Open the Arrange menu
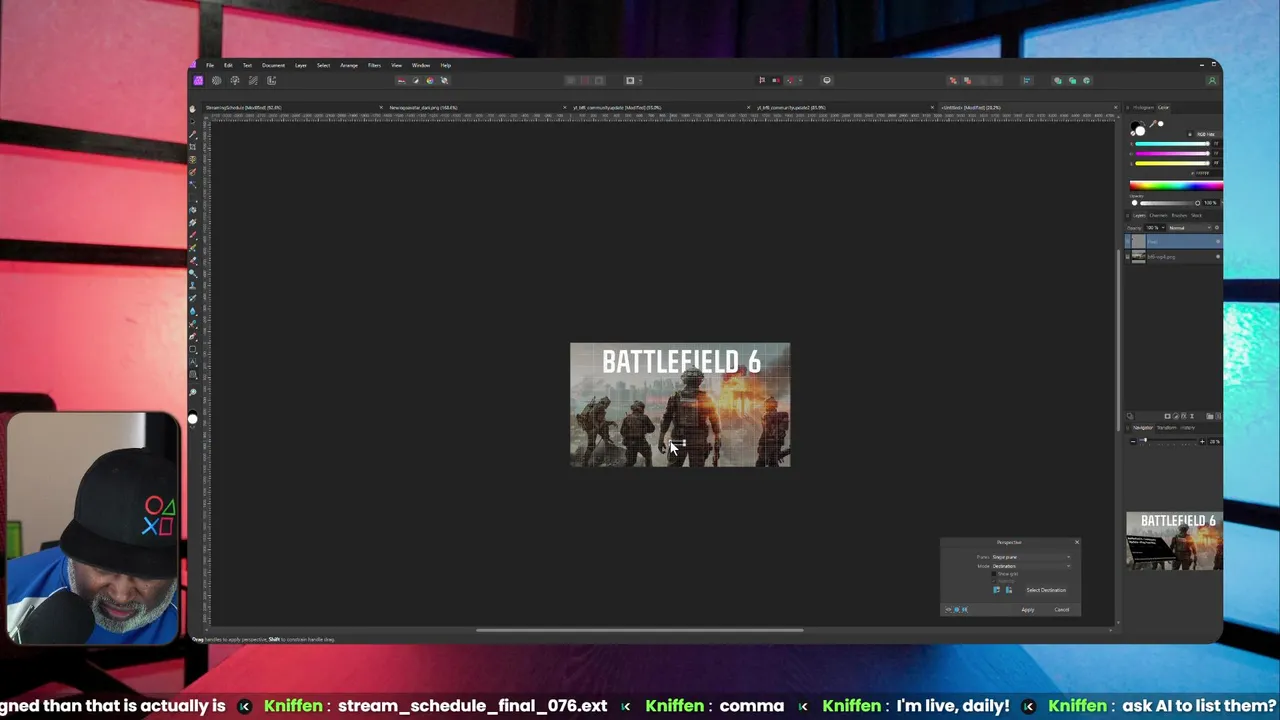 (x=349, y=65)
